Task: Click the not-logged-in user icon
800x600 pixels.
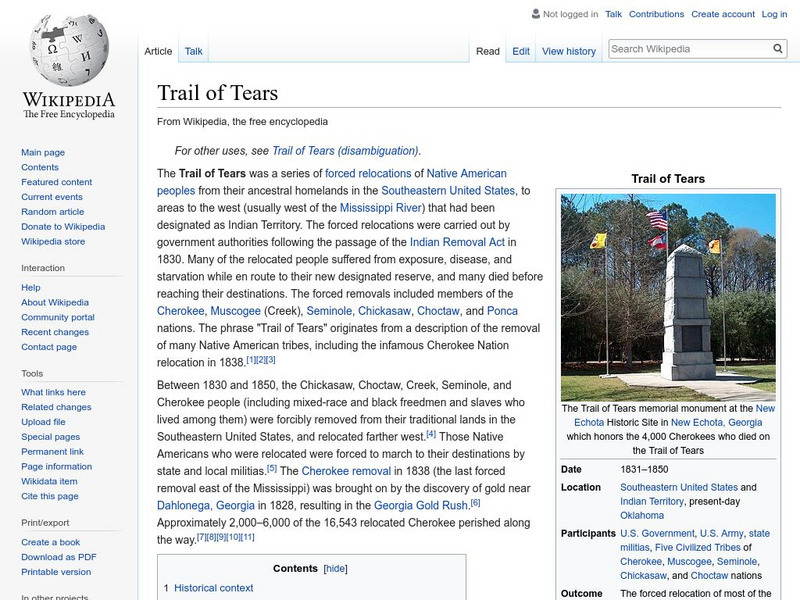Action: (x=535, y=14)
